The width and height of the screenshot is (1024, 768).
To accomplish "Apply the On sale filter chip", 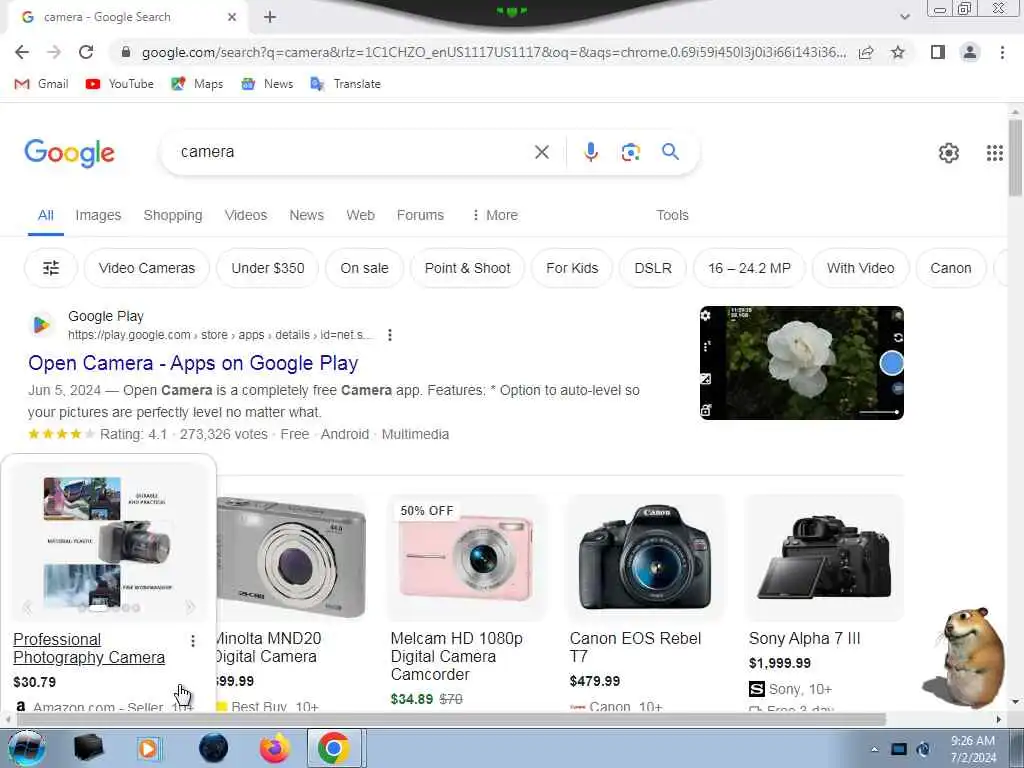I will tap(364, 268).
